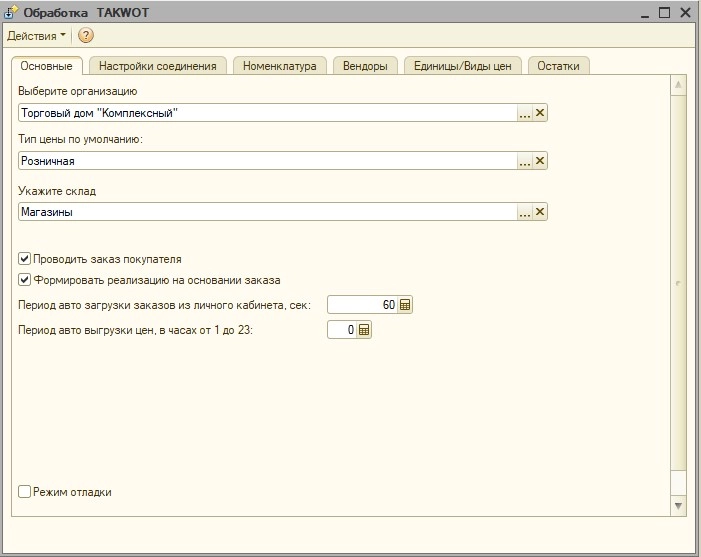Image resolution: width=701 pixels, height=557 pixels.
Task: Open calculator for price upload period
Action: coord(364,330)
